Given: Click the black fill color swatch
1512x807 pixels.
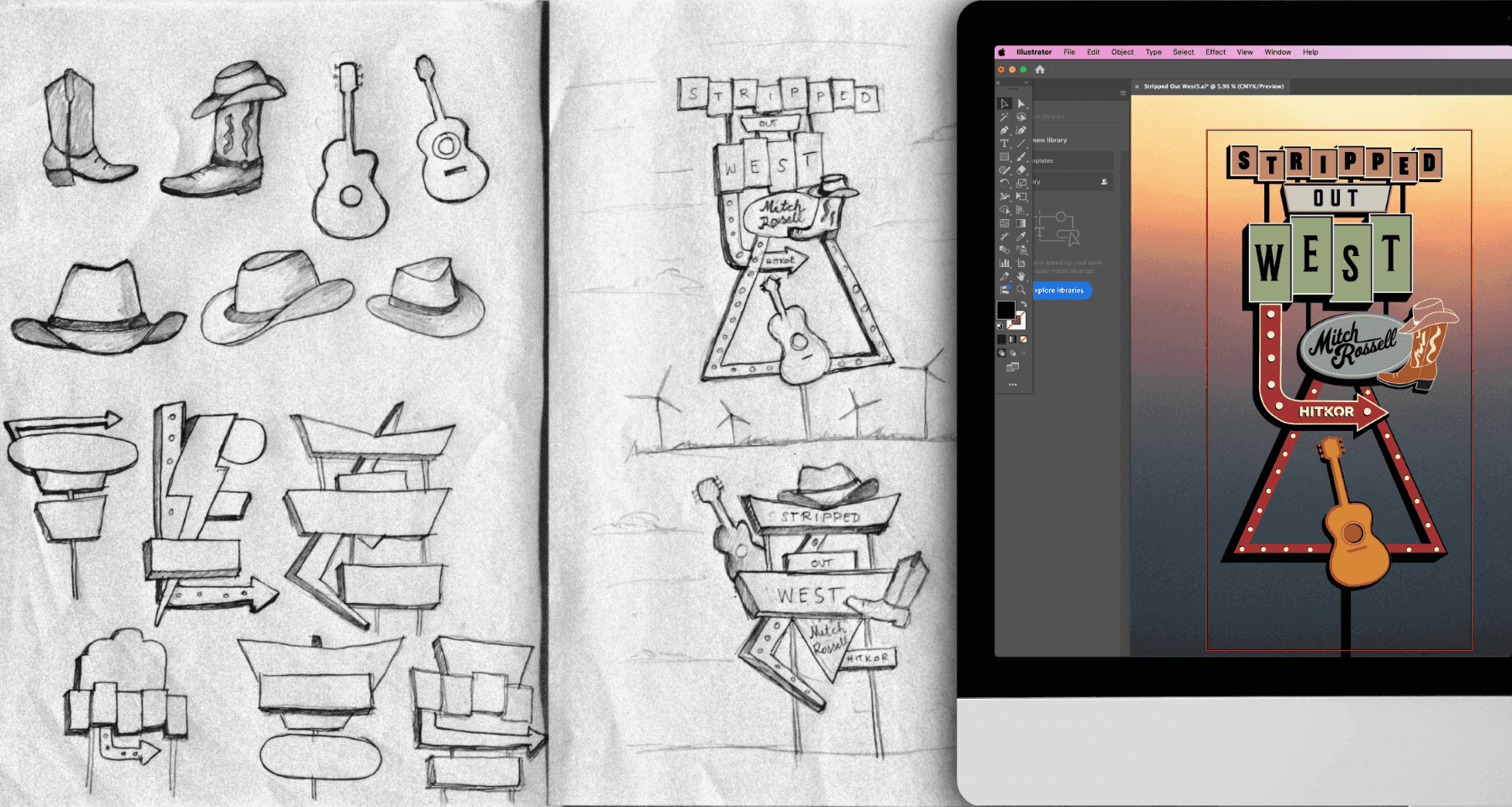Looking at the screenshot, I should (x=1005, y=312).
